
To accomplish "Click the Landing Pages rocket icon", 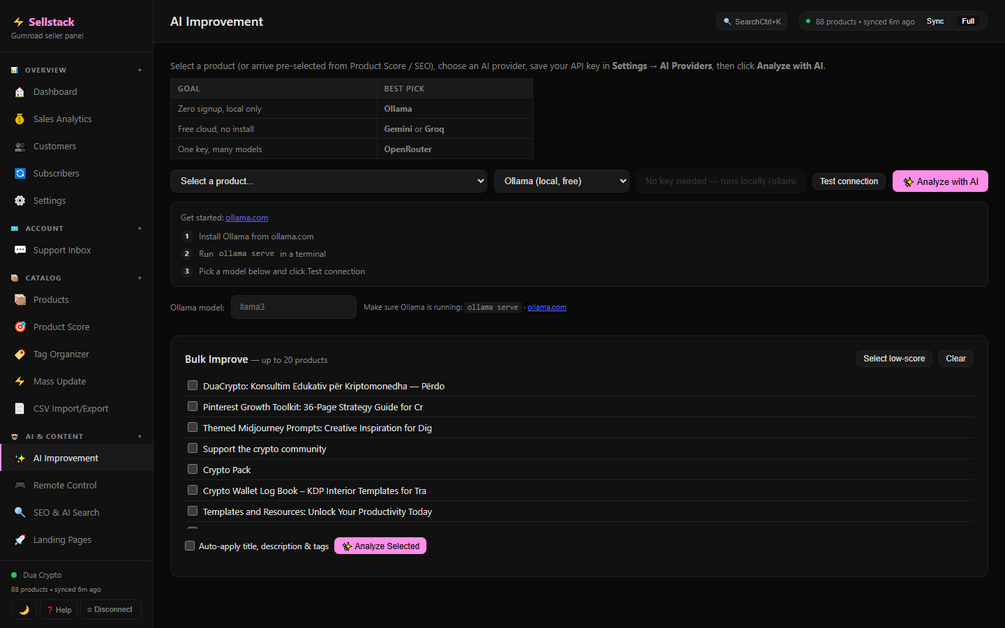I will click(20, 540).
